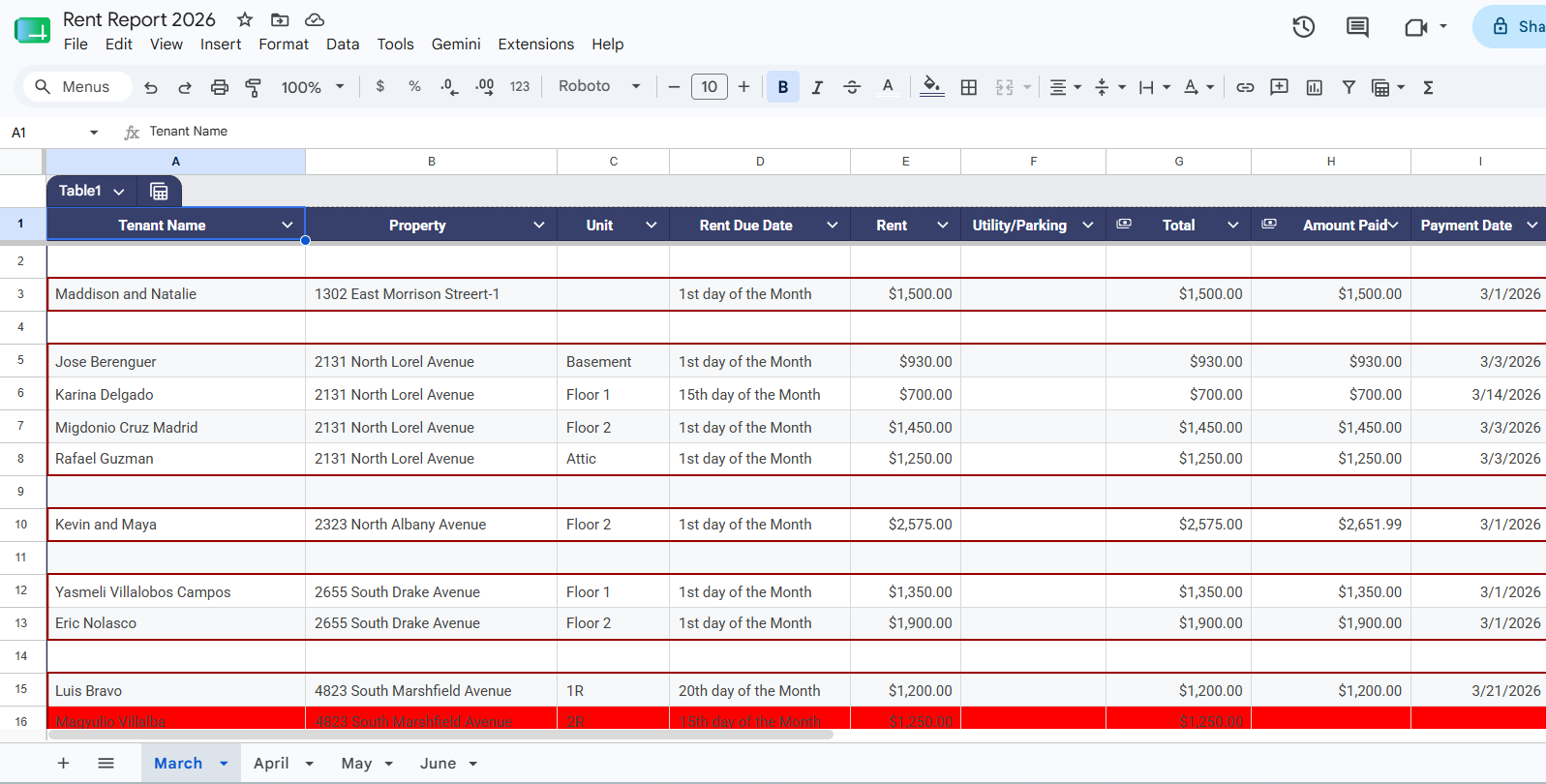Move document using folder icon
Image resolution: width=1546 pixels, height=784 pixels.
pyautogui.click(x=280, y=19)
